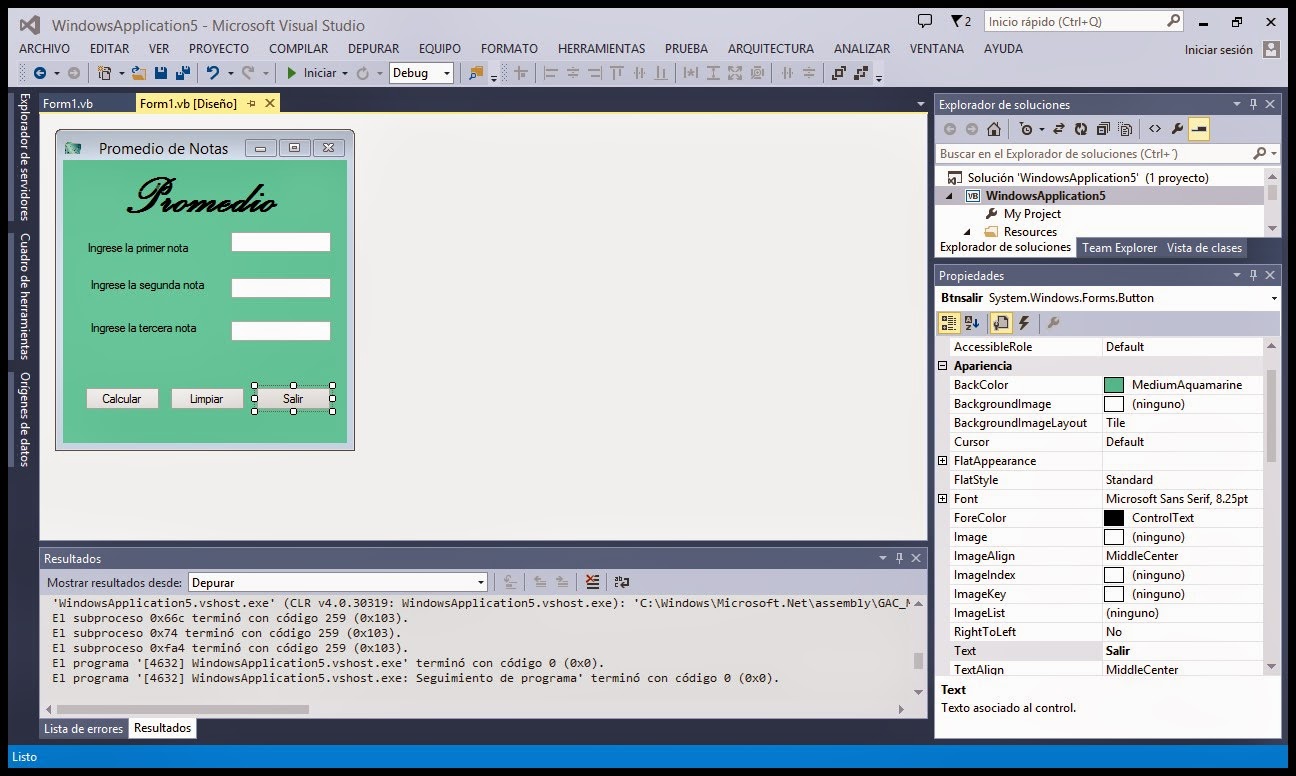Click the Home icon in Solution Explorer
Screen dimensions: 1296x776
tap(994, 128)
